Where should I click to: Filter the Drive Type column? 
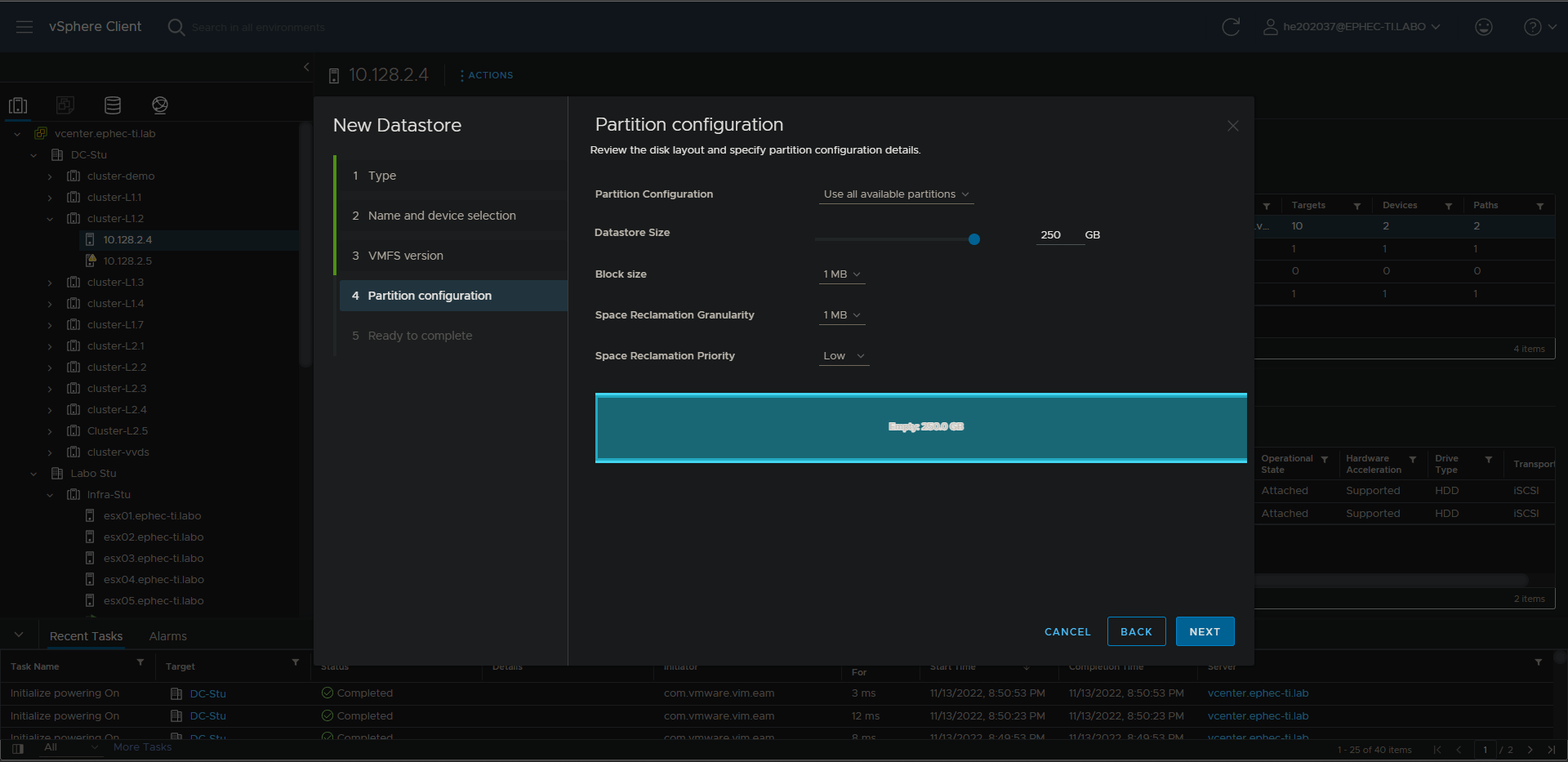pyautogui.click(x=1489, y=460)
